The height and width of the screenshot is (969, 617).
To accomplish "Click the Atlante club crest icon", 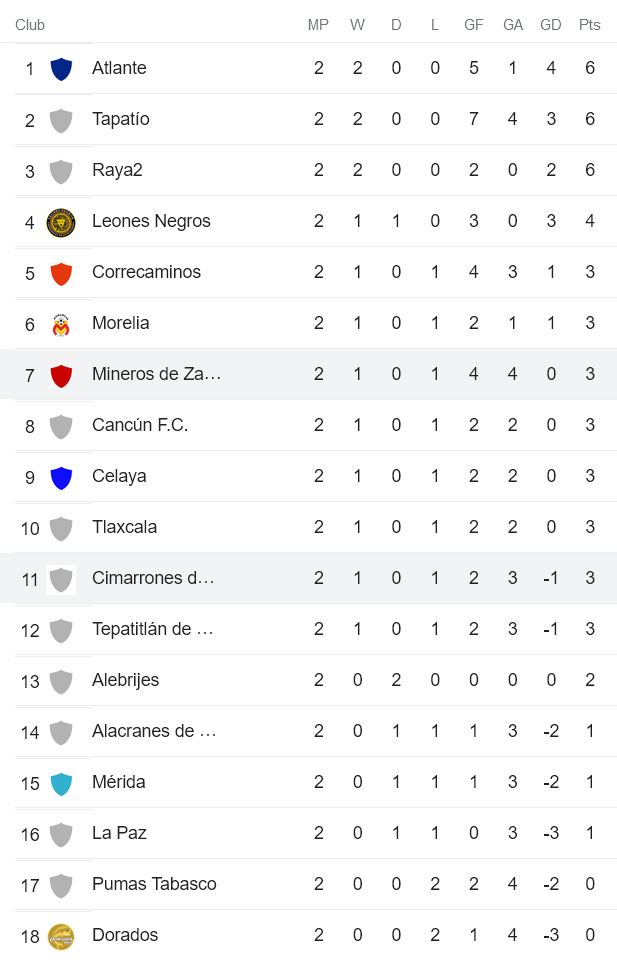I will (61, 69).
